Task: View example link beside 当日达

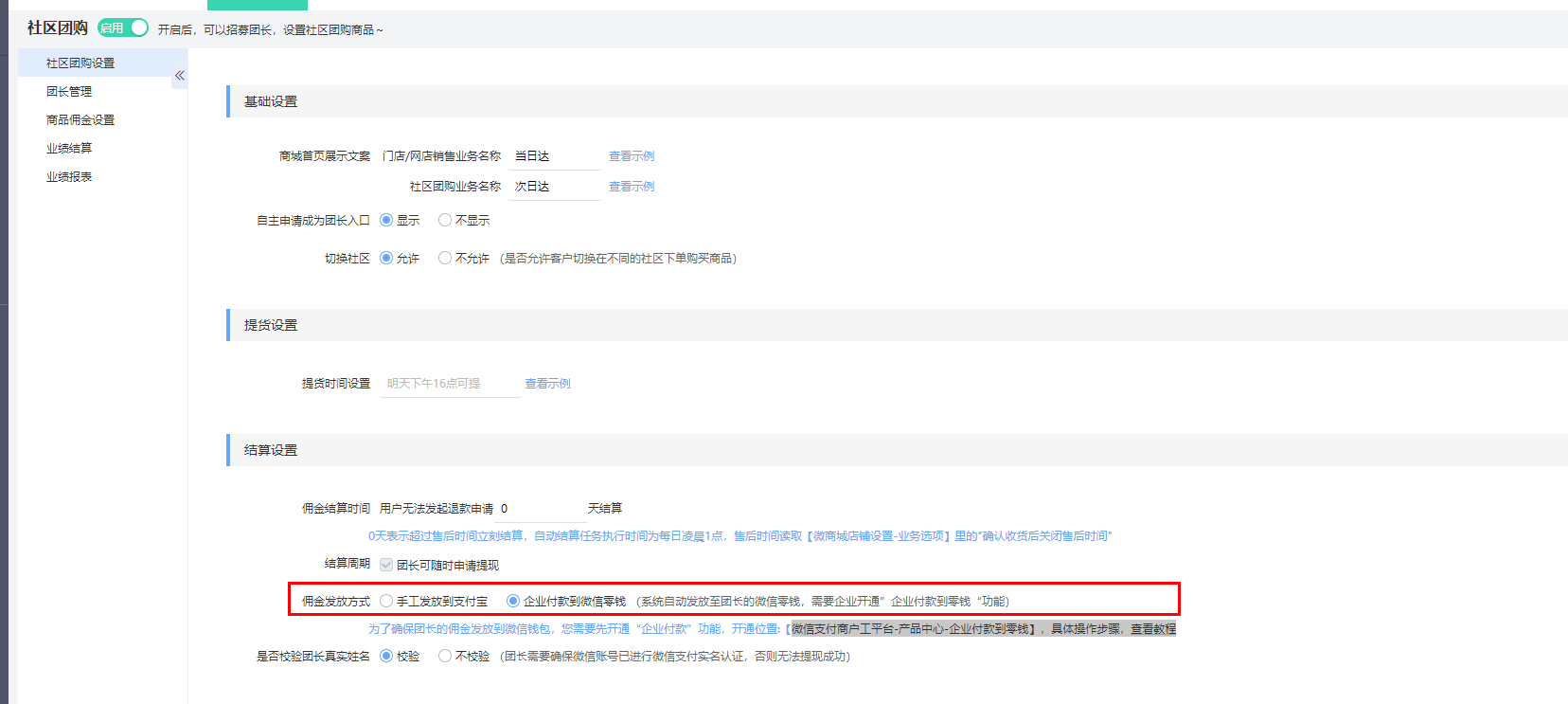Action: click(632, 156)
